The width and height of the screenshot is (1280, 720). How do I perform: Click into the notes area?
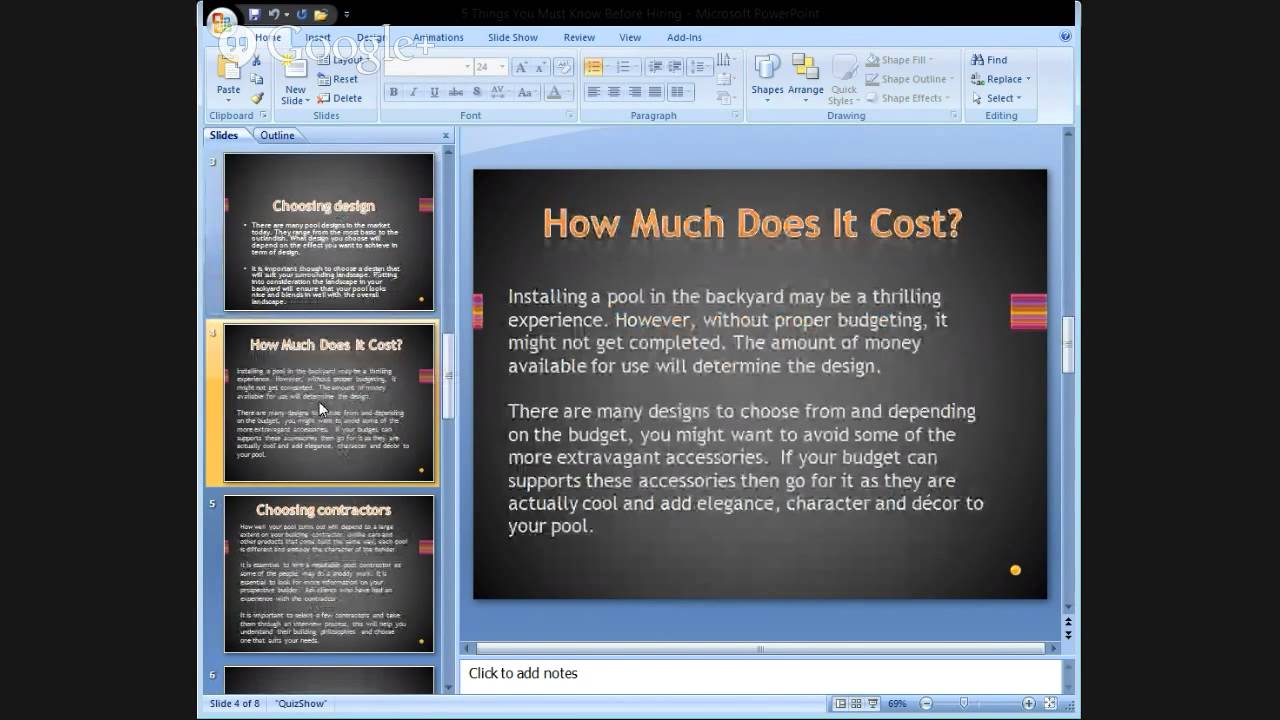click(x=760, y=675)
